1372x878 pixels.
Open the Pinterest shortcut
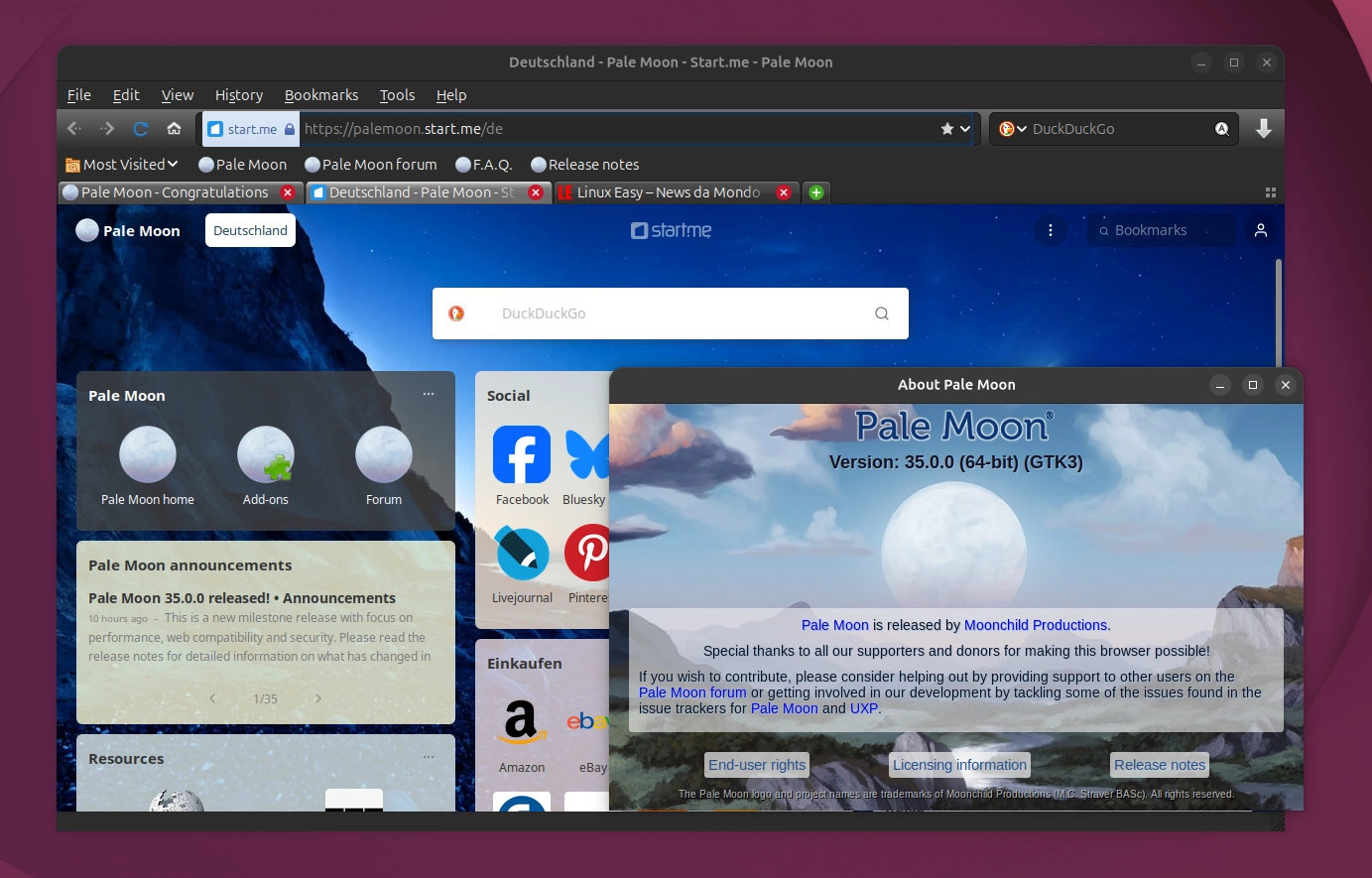pyautogui.click(x=586, y=553)
